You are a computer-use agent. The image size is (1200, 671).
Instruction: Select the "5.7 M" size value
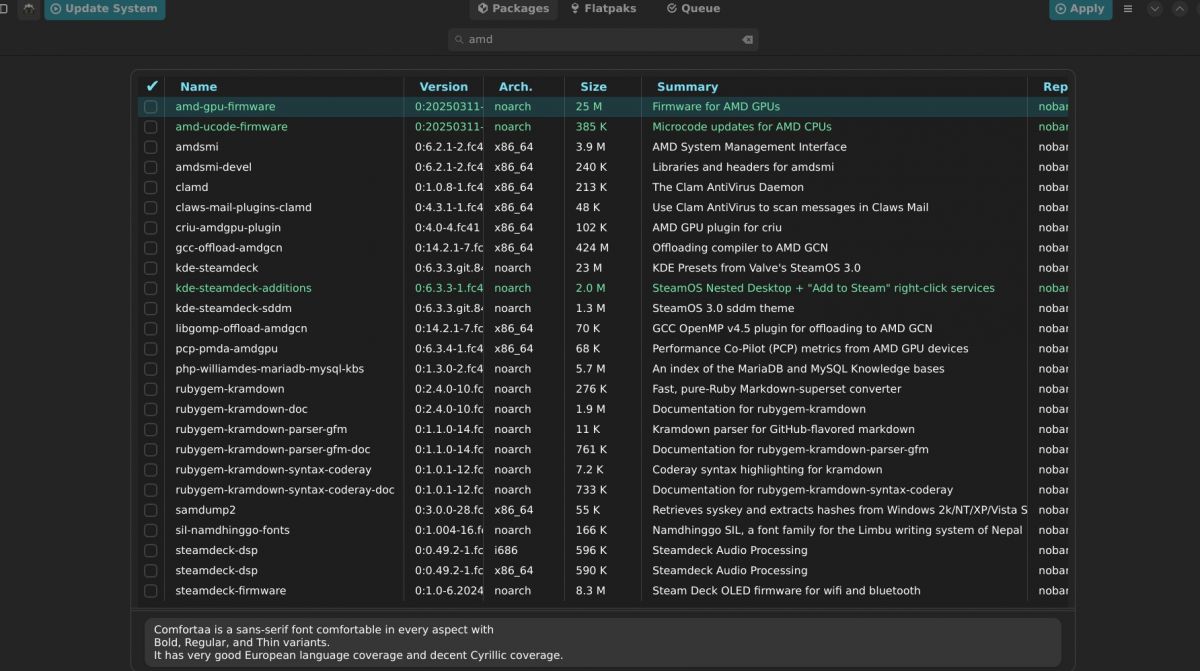coord(590,369)
